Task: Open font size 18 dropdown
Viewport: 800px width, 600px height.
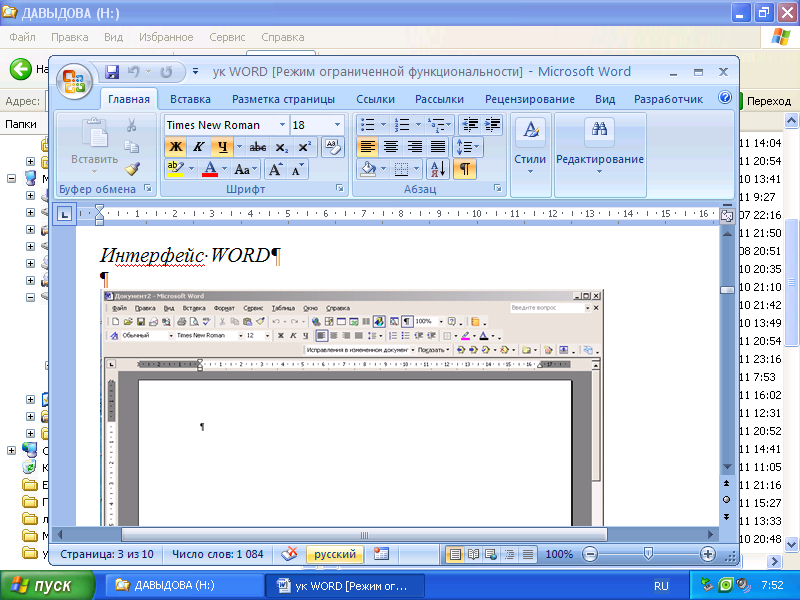Action: (337, 125)
